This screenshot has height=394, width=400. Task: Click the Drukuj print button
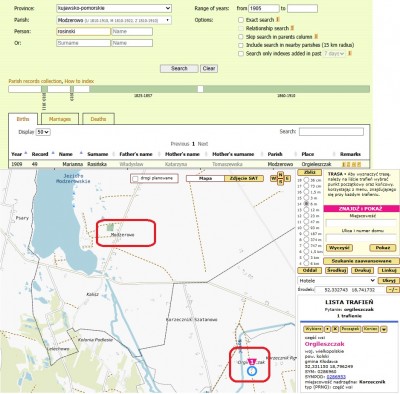pyautogui.click(x=362, y=270)
